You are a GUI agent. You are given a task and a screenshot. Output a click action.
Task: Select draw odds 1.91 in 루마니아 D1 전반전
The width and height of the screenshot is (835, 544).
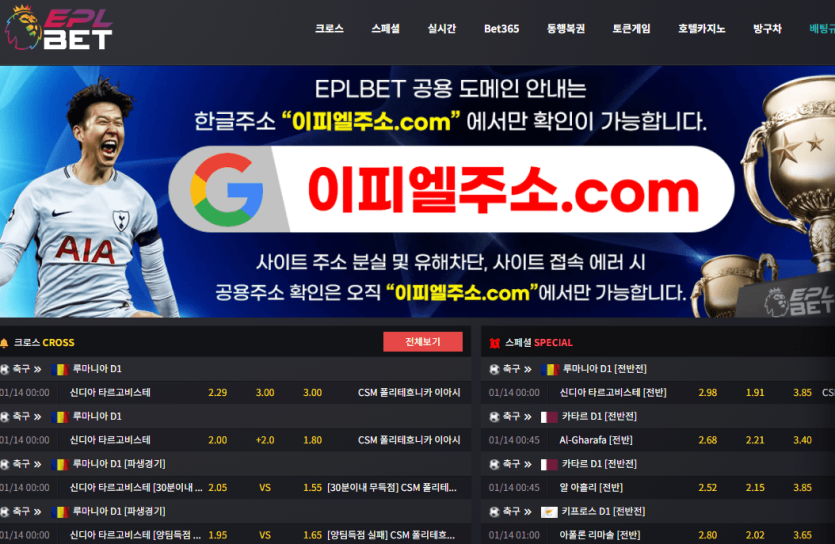pos(755,393)
